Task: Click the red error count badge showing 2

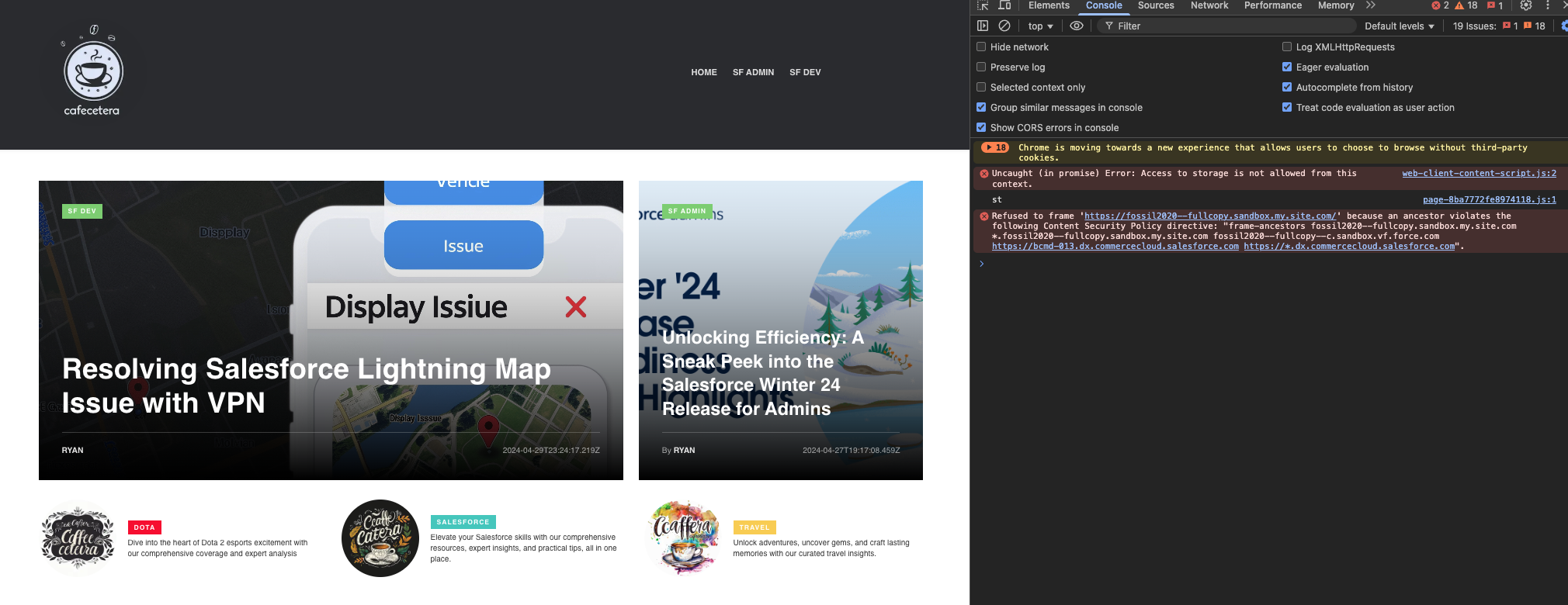Action: coord(1441,5)
